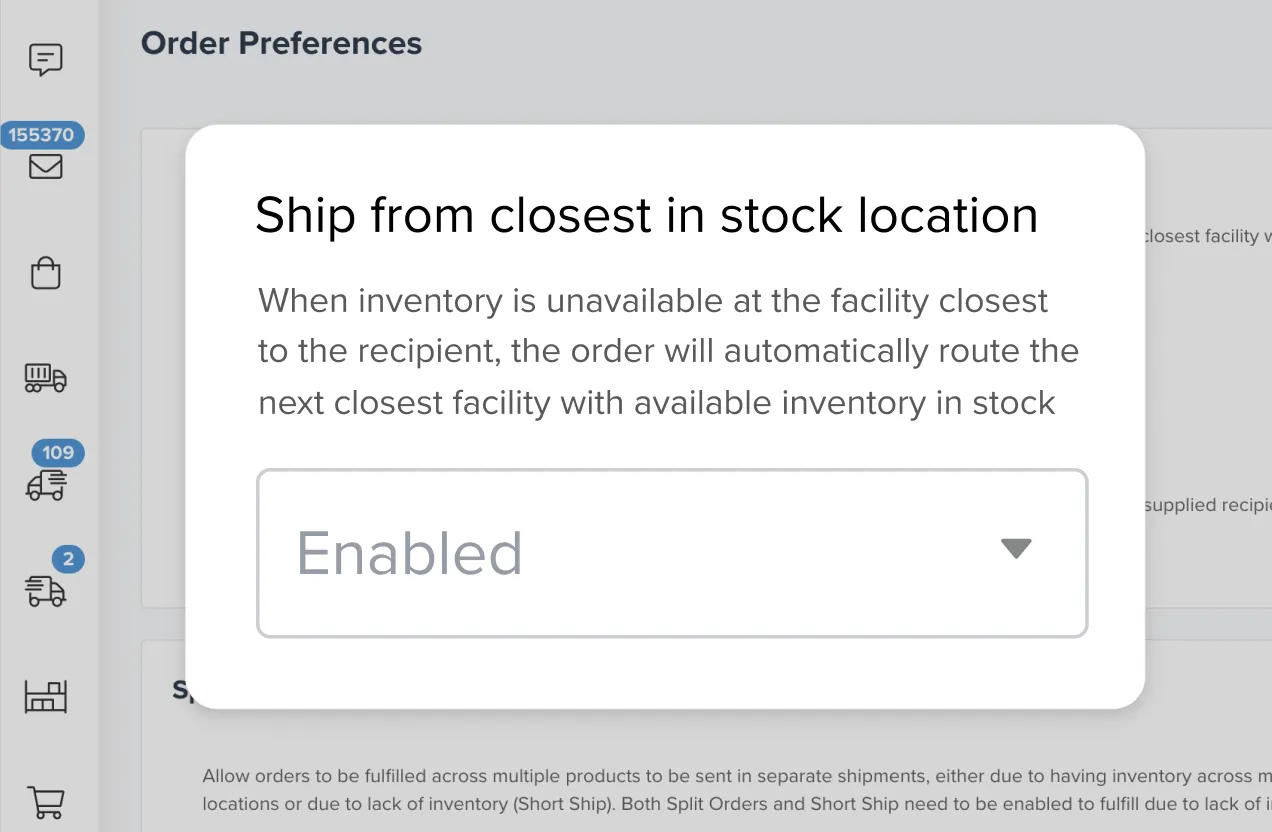Click the Enabled text inside the selector

[x=409, y=553]
